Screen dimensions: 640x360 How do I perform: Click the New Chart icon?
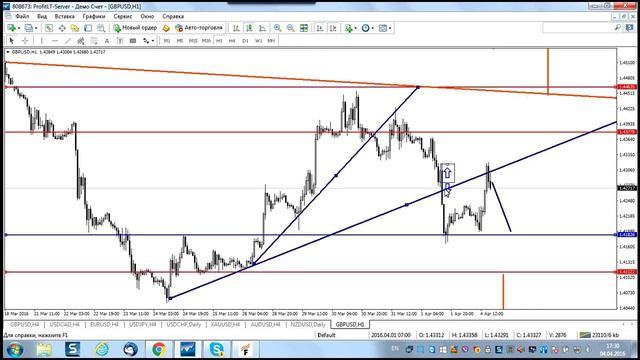tap(11, 28)
